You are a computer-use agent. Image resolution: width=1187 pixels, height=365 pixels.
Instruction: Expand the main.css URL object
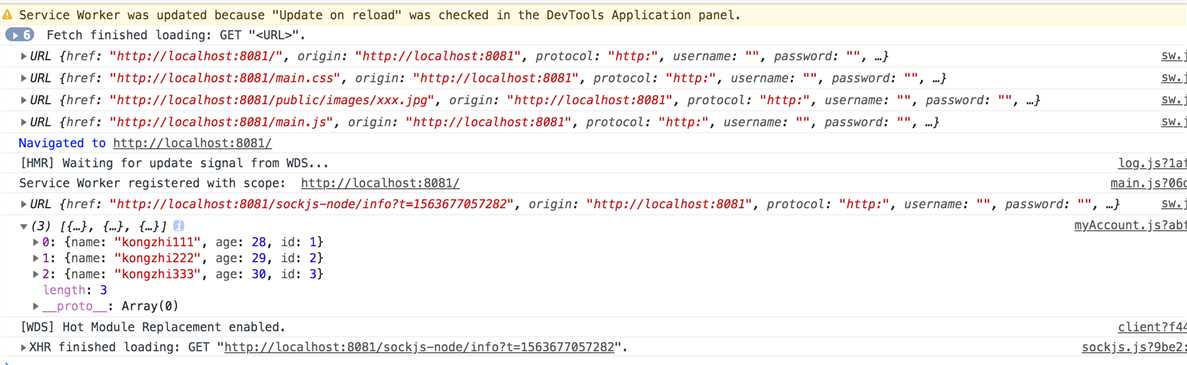24,78
